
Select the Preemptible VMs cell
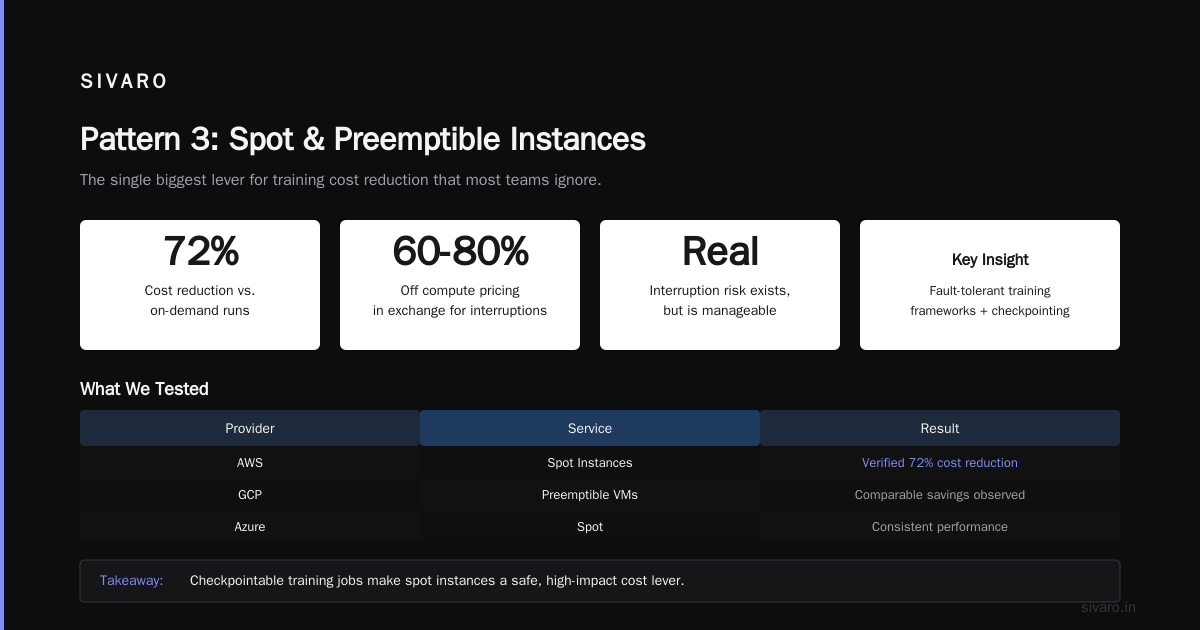[x=590, y=495]
